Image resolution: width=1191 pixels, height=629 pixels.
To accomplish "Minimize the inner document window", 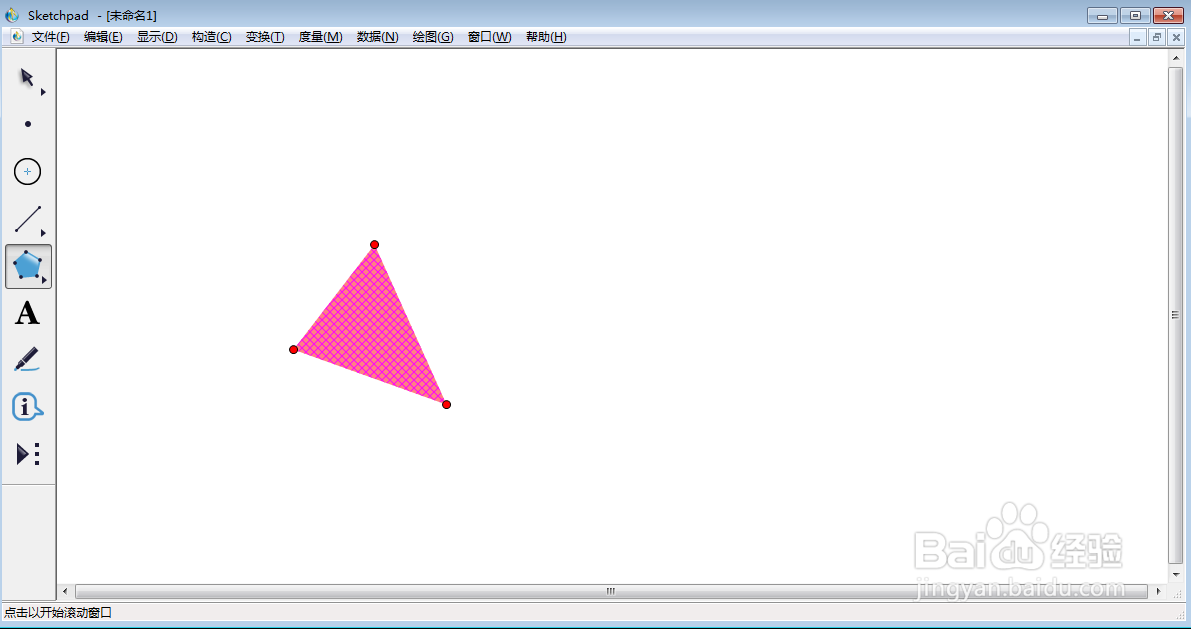I will point(1137,37).
